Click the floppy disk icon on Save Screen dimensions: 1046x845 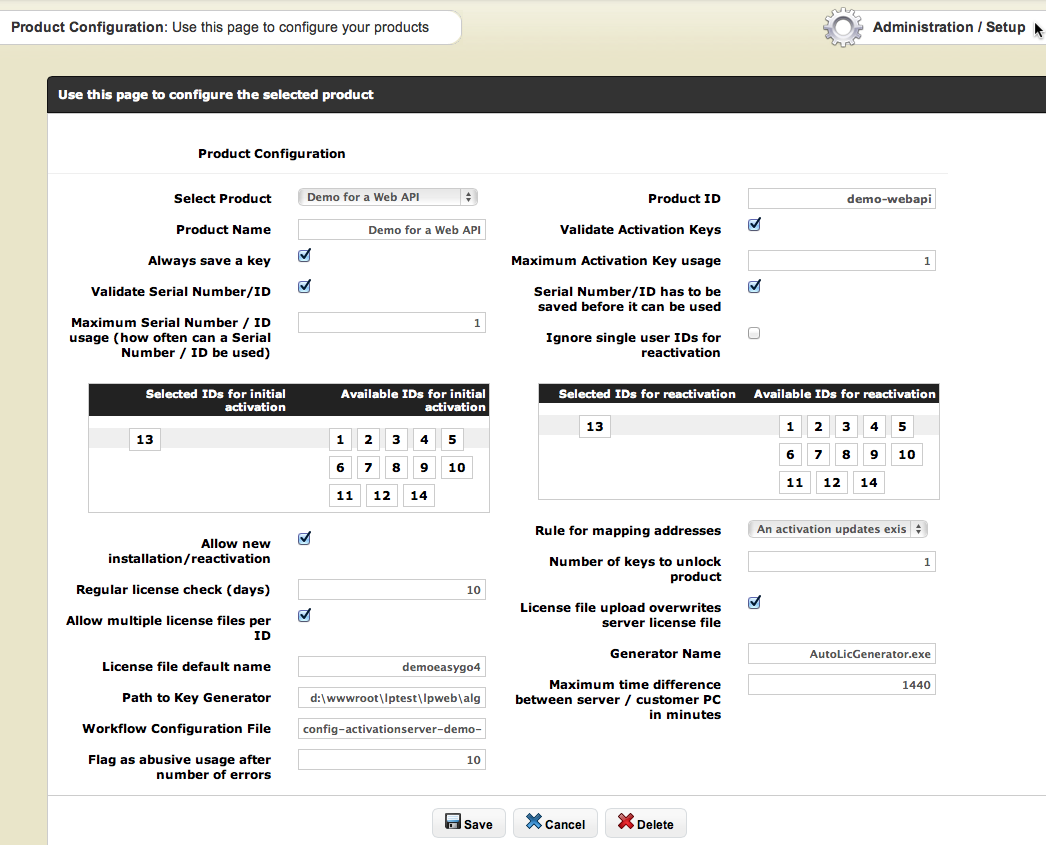tap(453, 822)
